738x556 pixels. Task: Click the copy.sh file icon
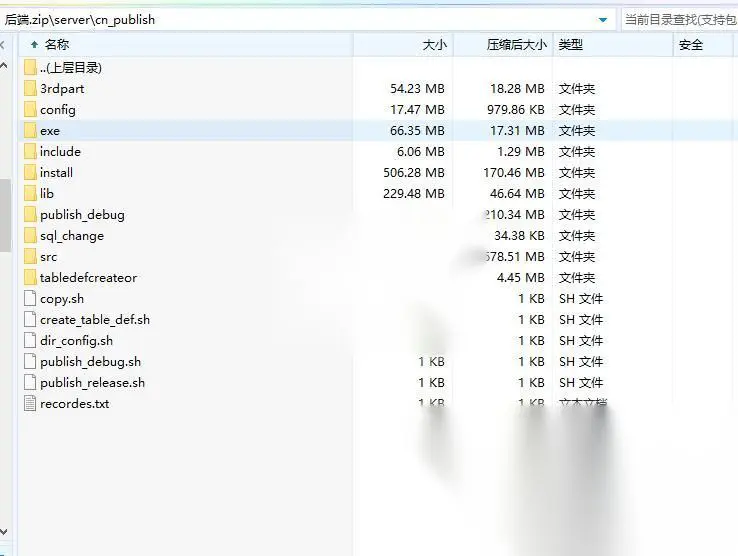[30, 298]
